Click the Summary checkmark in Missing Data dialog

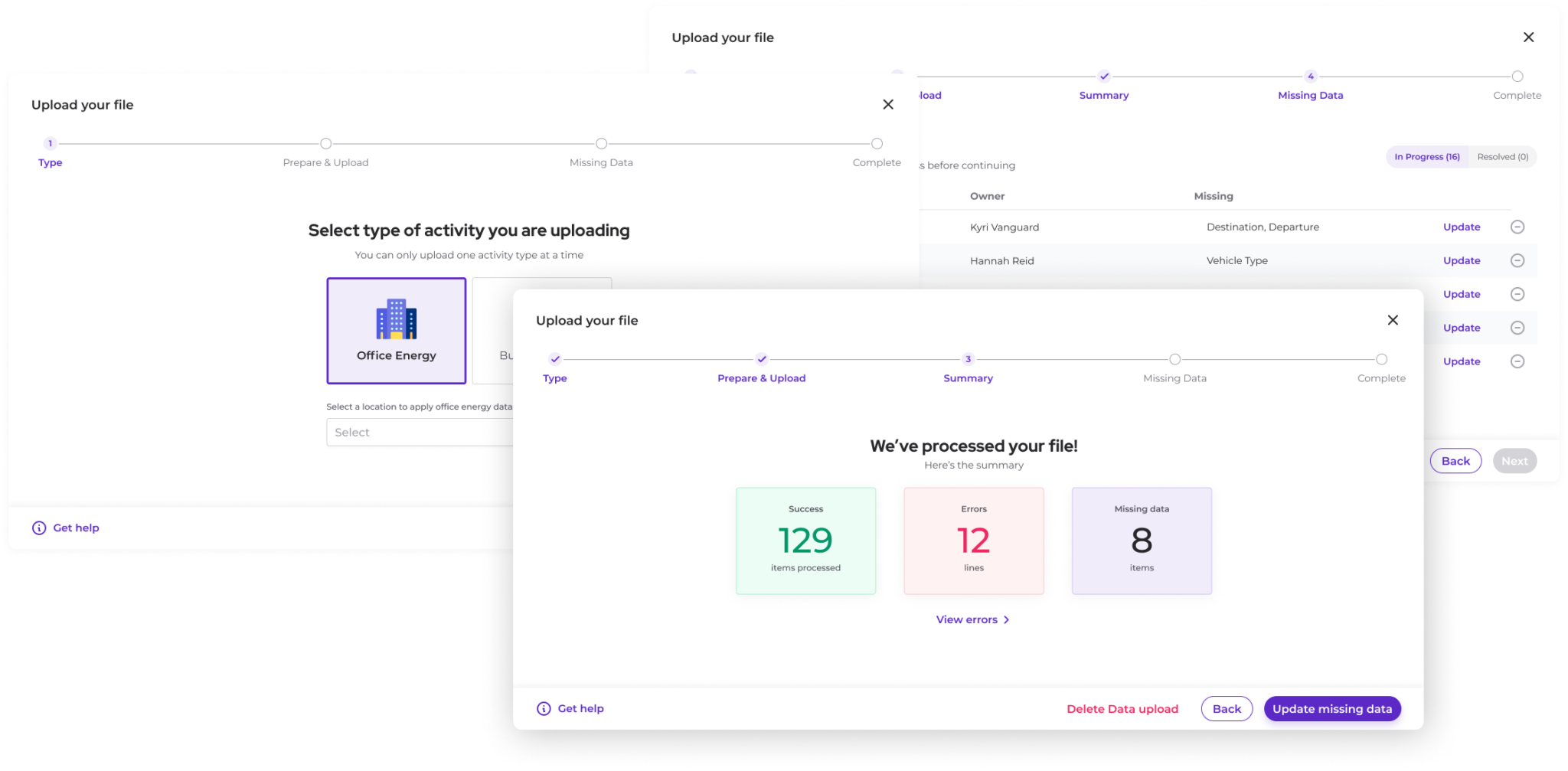[1104, 77]
